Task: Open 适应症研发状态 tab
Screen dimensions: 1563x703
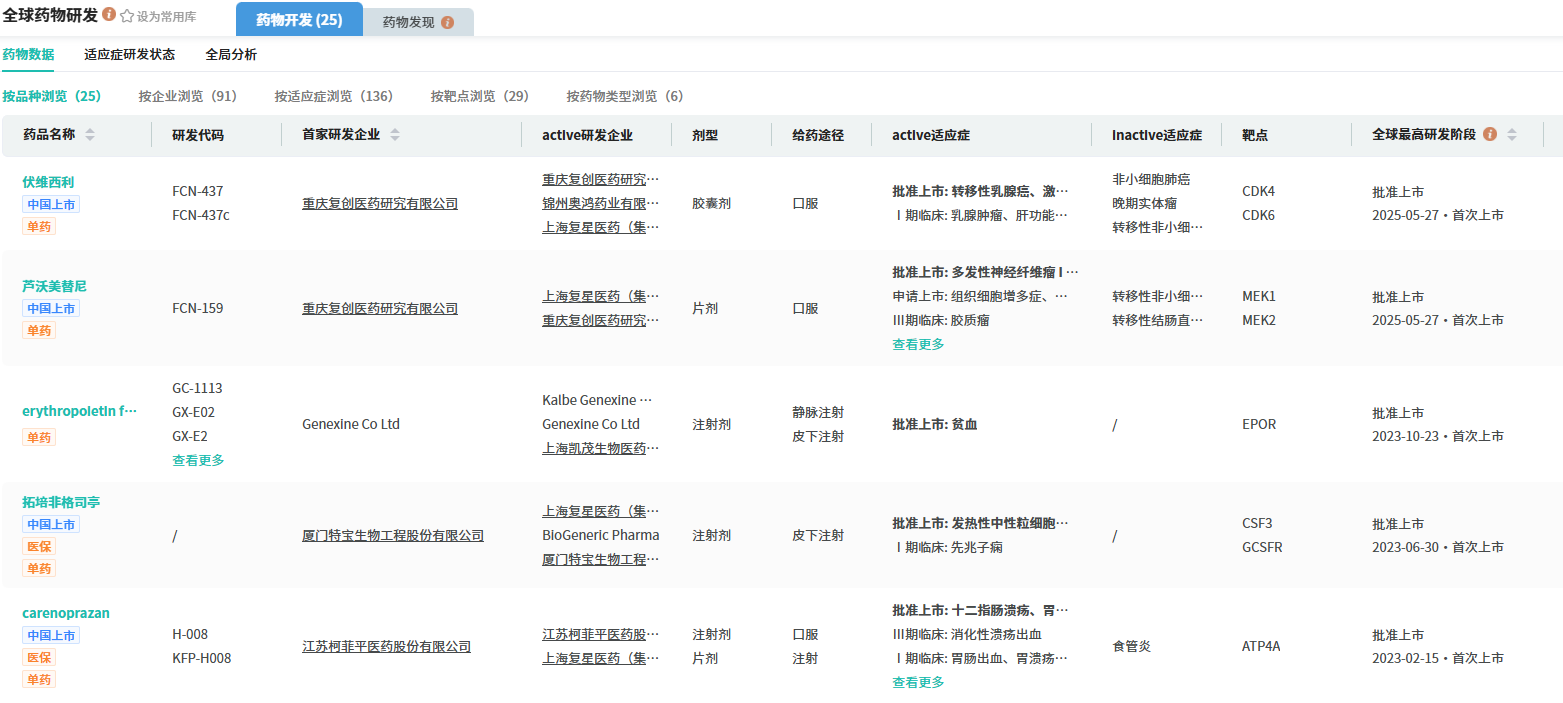Action: pos(130,55)
